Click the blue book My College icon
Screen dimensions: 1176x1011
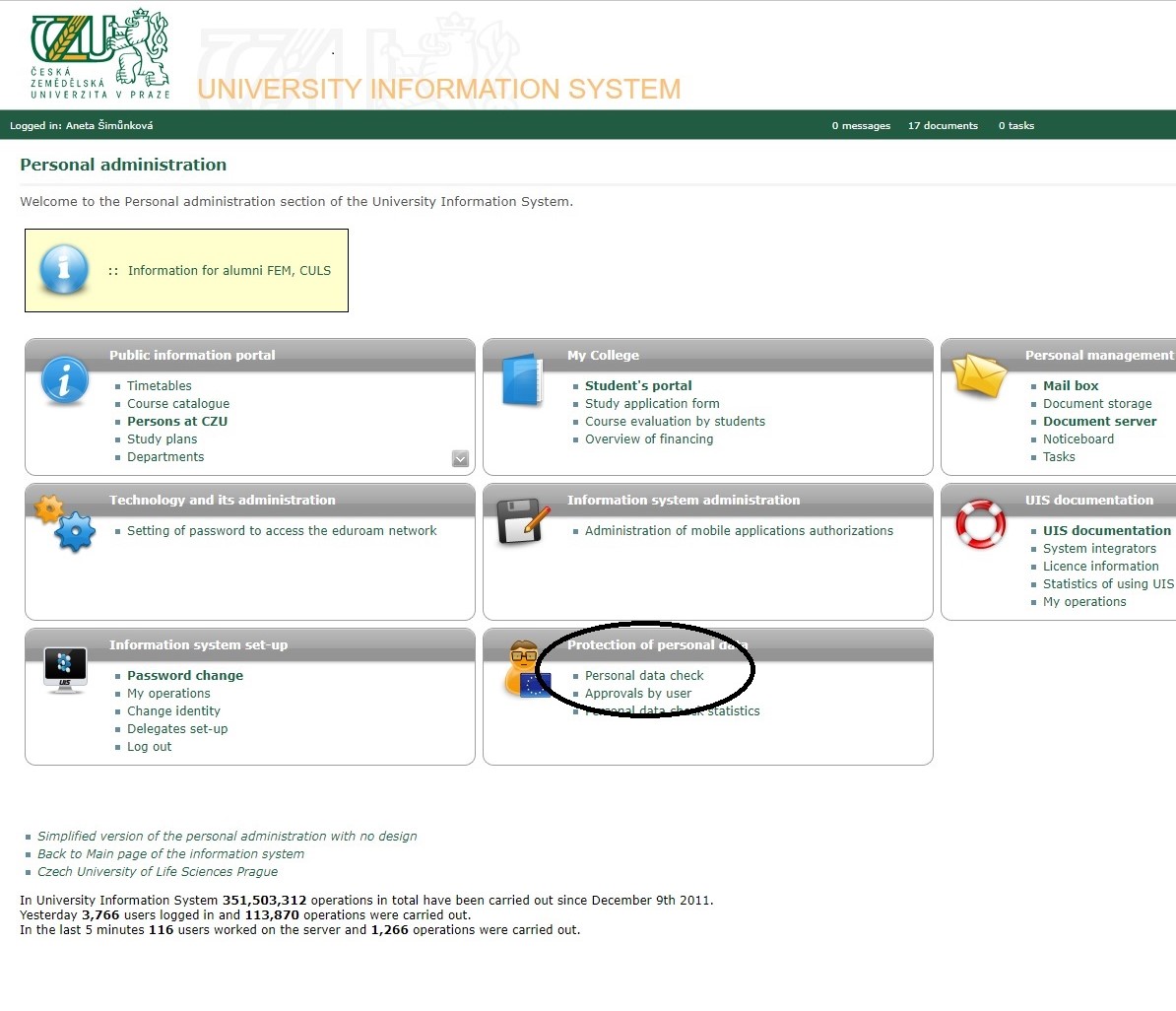(x=522, y=381)
